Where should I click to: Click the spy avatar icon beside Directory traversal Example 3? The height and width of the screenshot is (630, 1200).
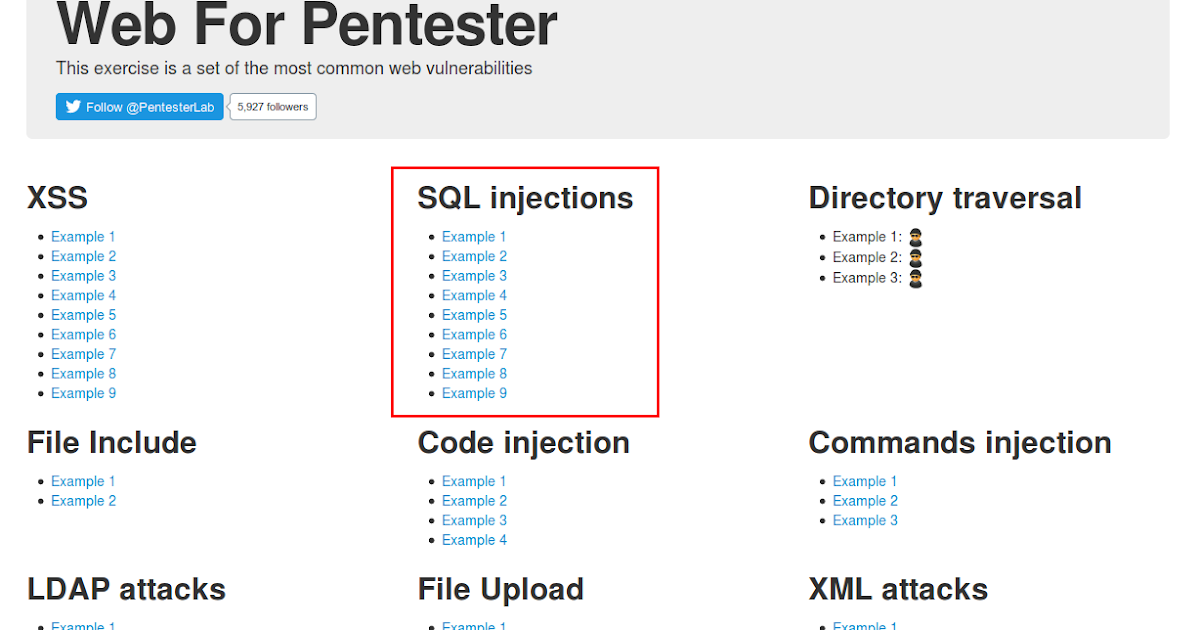tap(916, 278)
